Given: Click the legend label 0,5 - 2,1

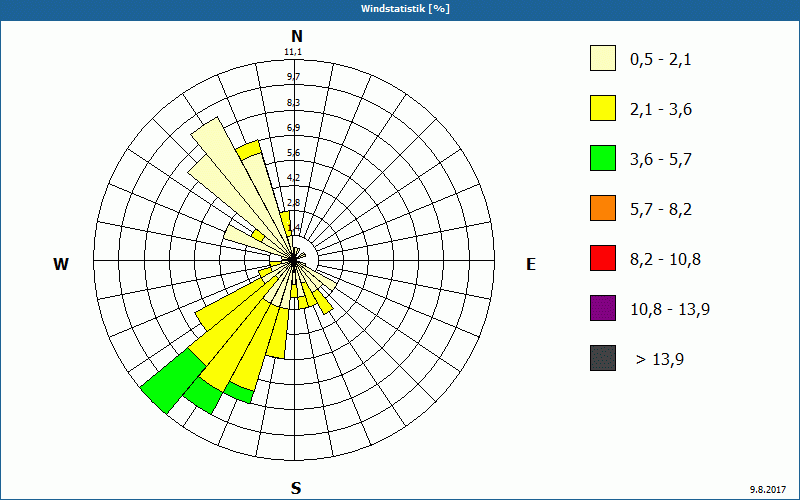Looking at the screenshot, I should click(x=661, y=60).
